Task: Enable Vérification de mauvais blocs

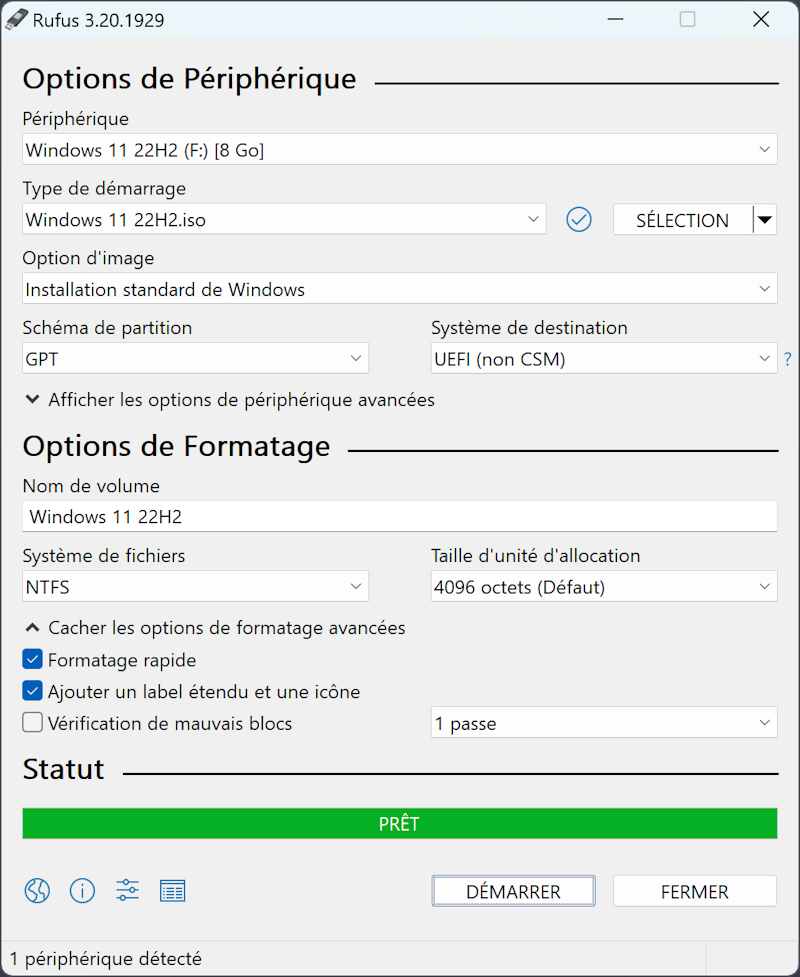Action: tap(33, 722)
